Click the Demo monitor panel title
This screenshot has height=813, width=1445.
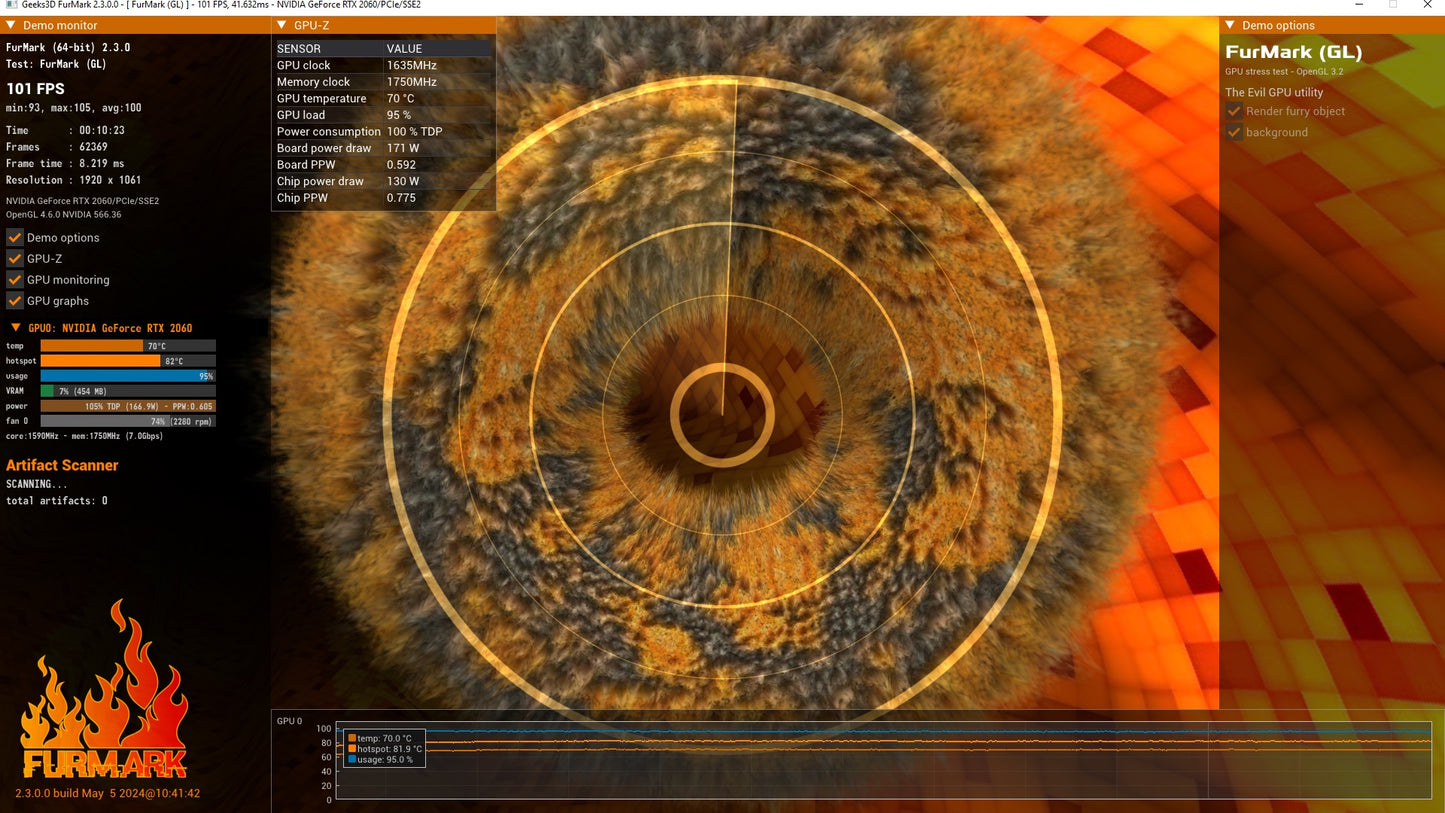pos(62,25)
